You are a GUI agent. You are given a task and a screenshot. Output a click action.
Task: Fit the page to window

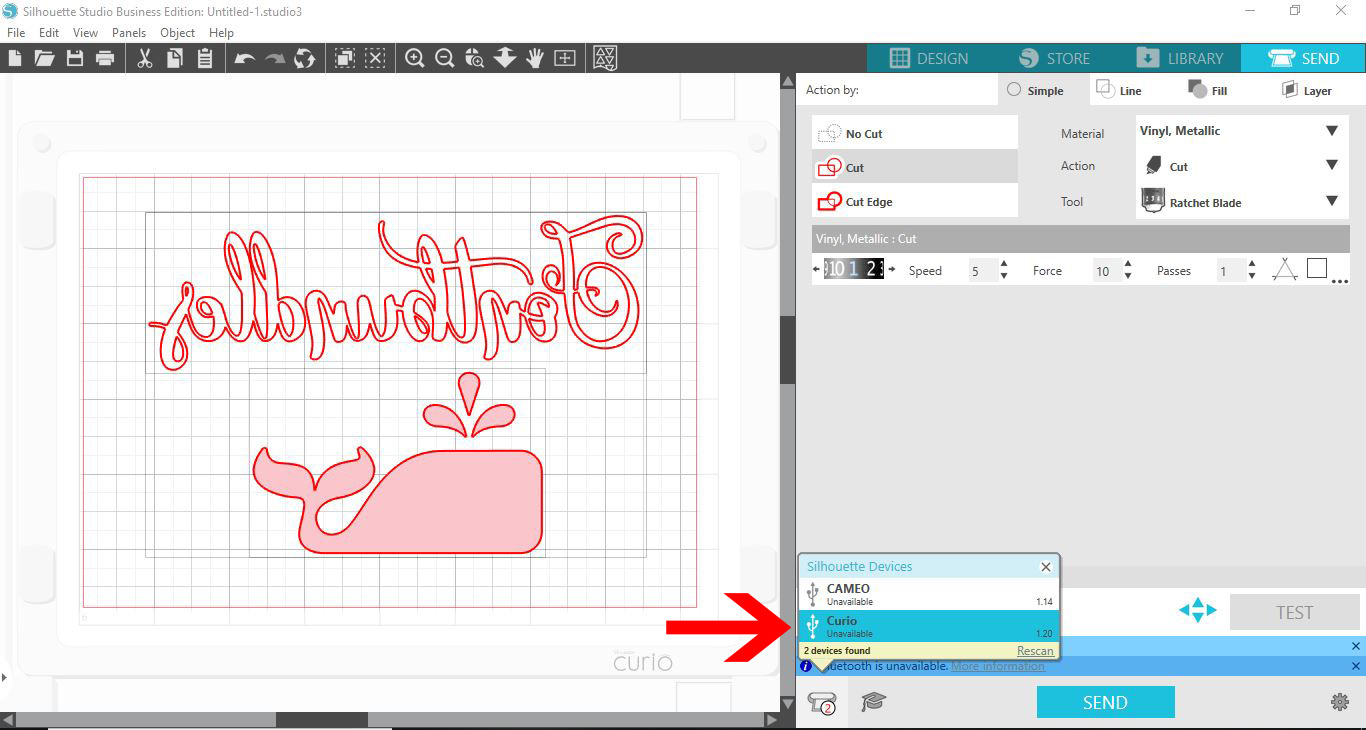[565, 58]
